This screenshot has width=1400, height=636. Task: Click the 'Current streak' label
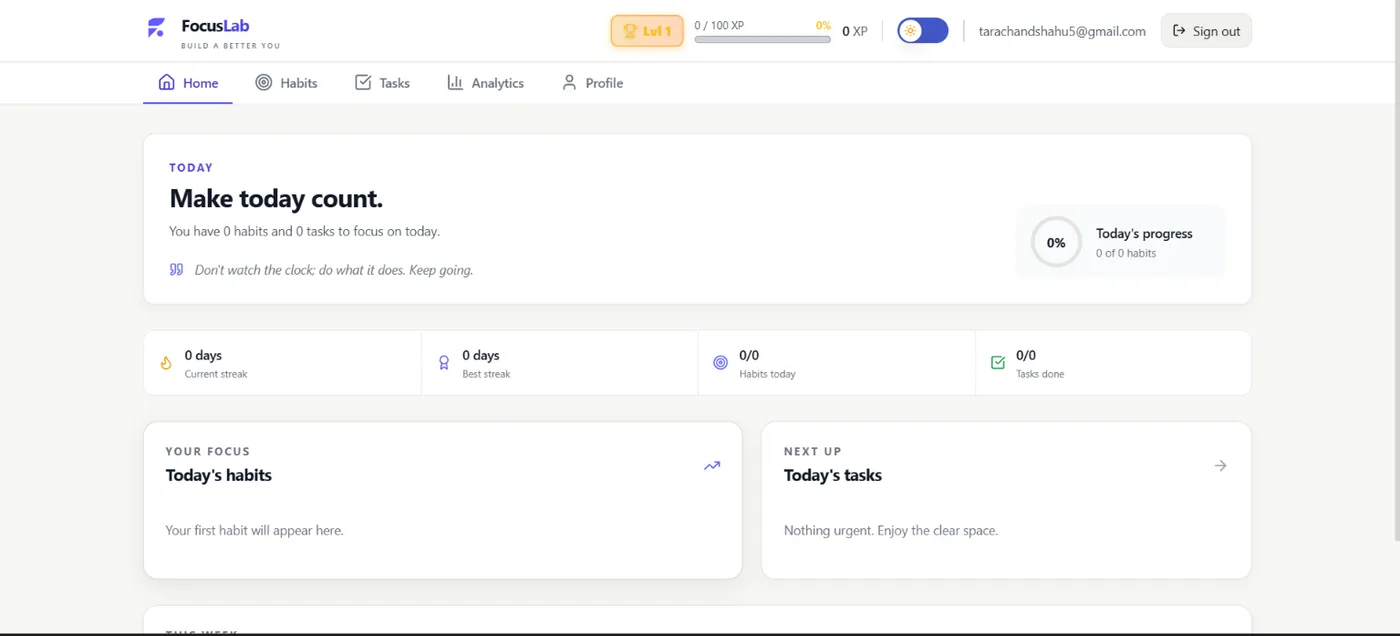click(x=216, y=374)
